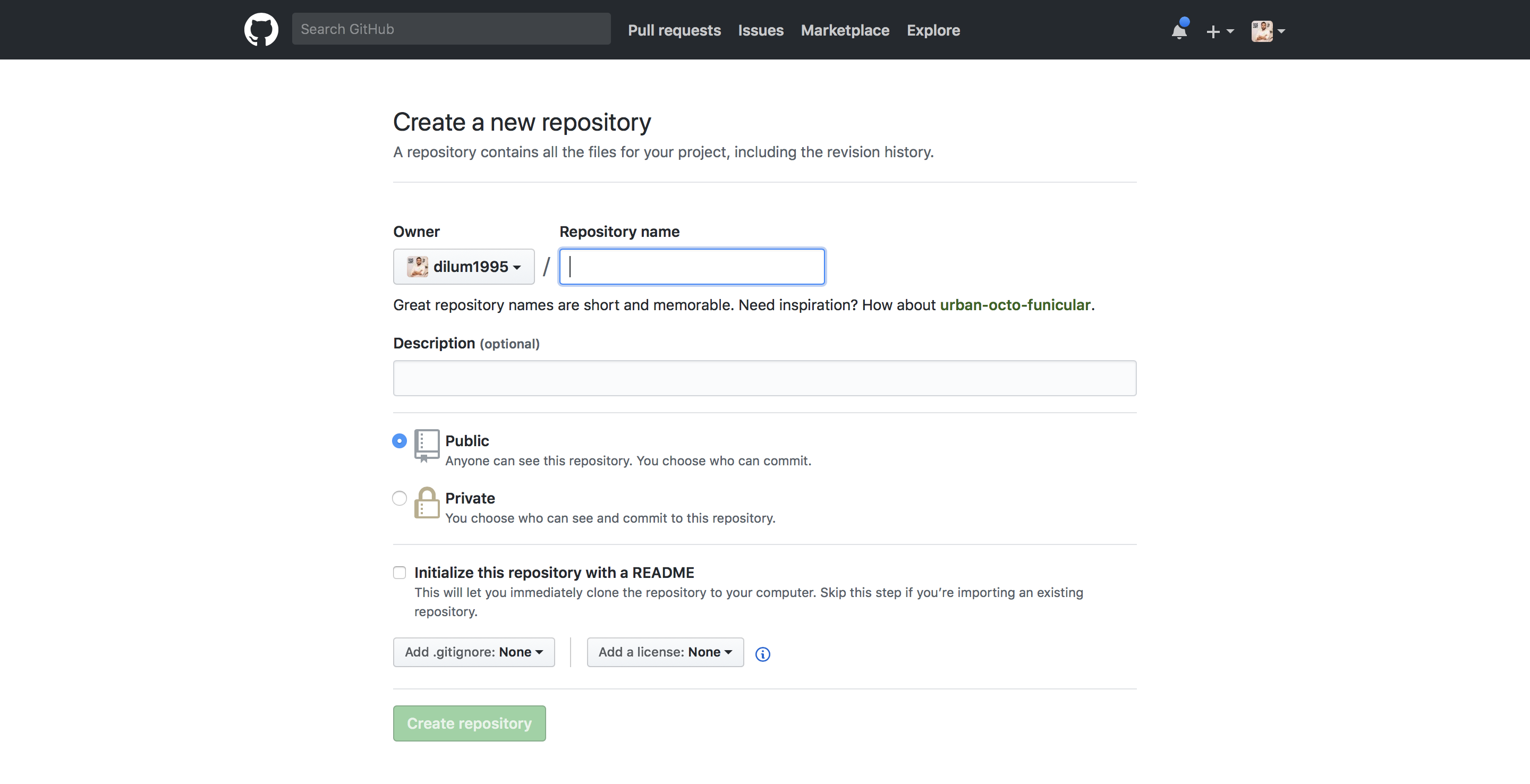Open the user avatar menu in header
The image size is (1530, 784).
click(1262, 31)
